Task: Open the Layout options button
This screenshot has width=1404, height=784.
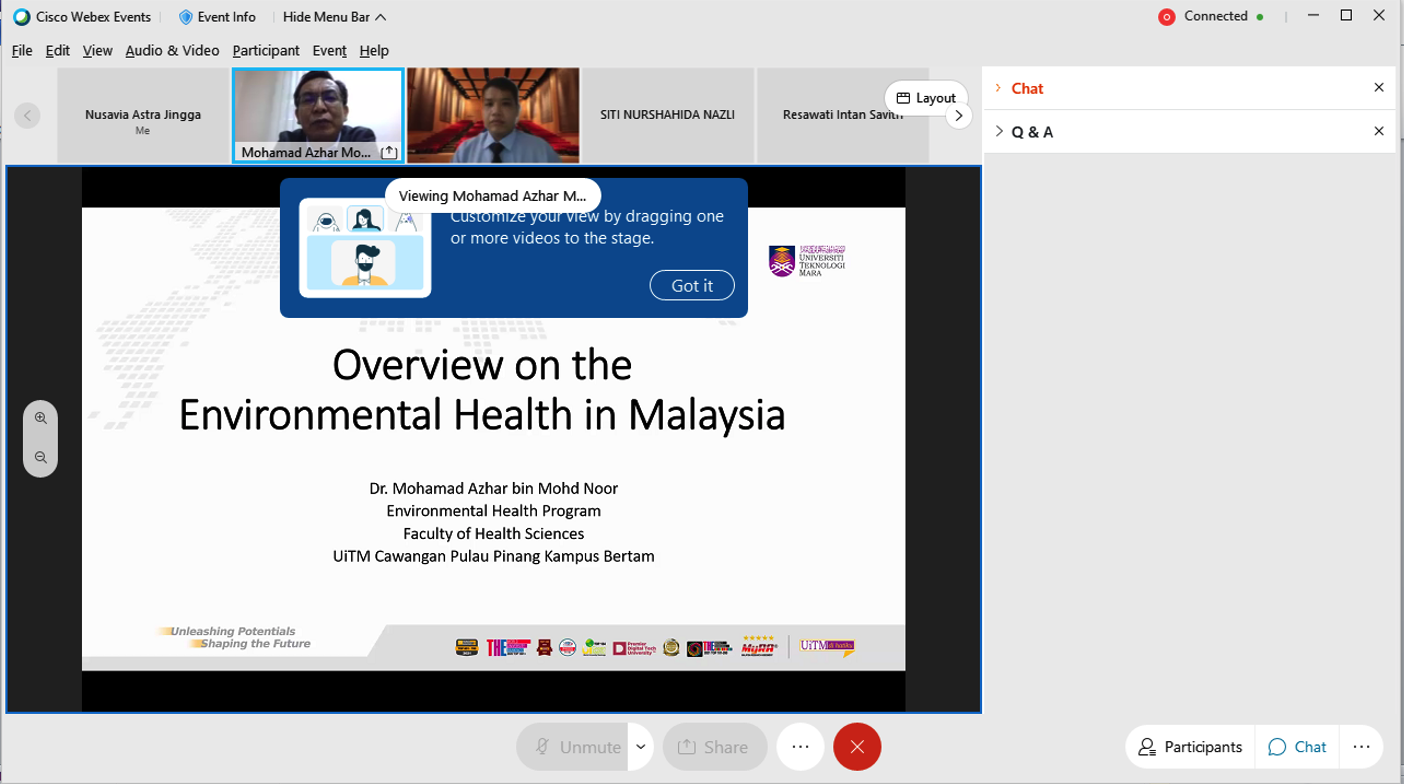Action: tap(926, 98)
